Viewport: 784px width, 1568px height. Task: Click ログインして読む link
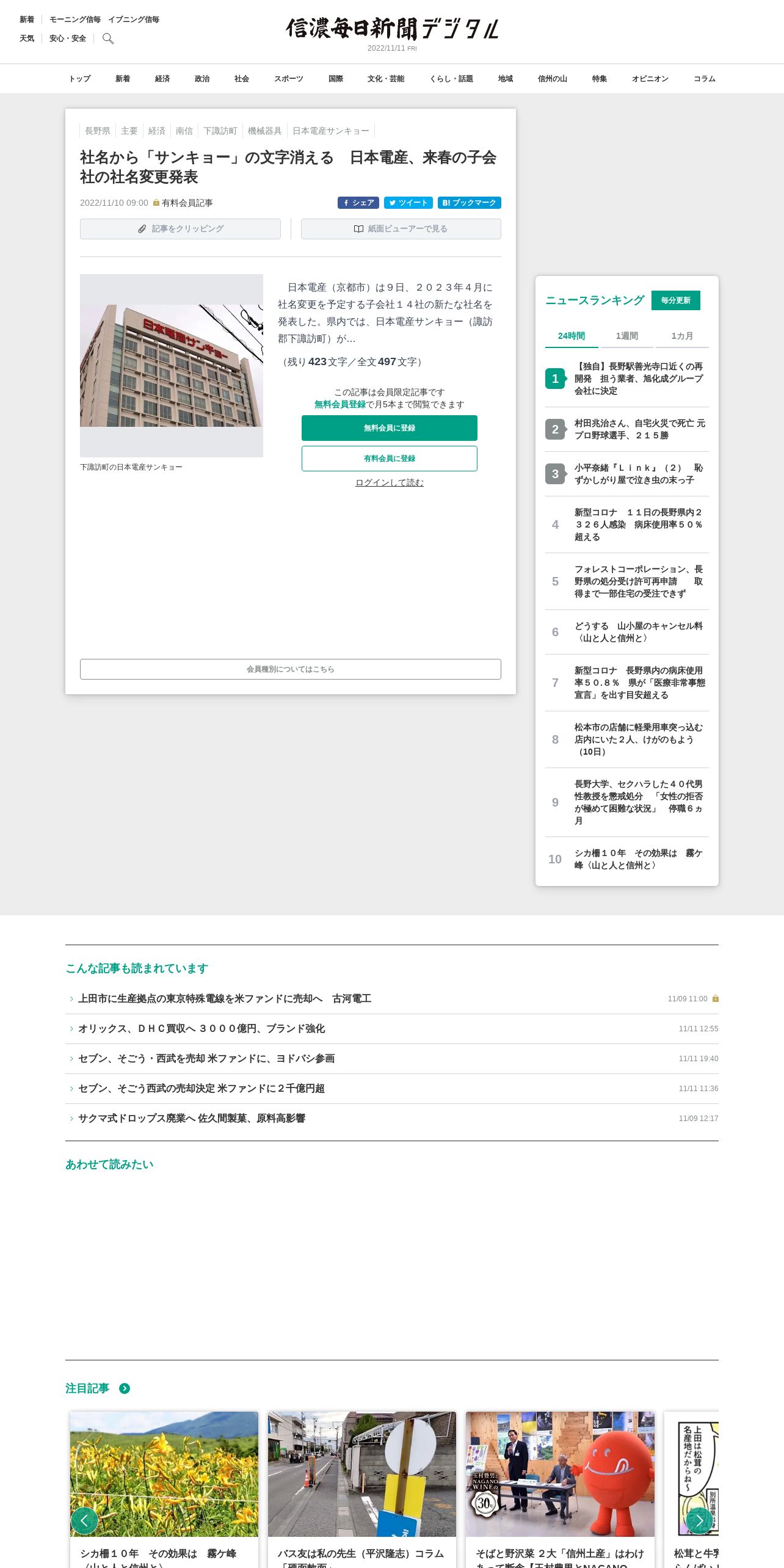coord(390,482)
